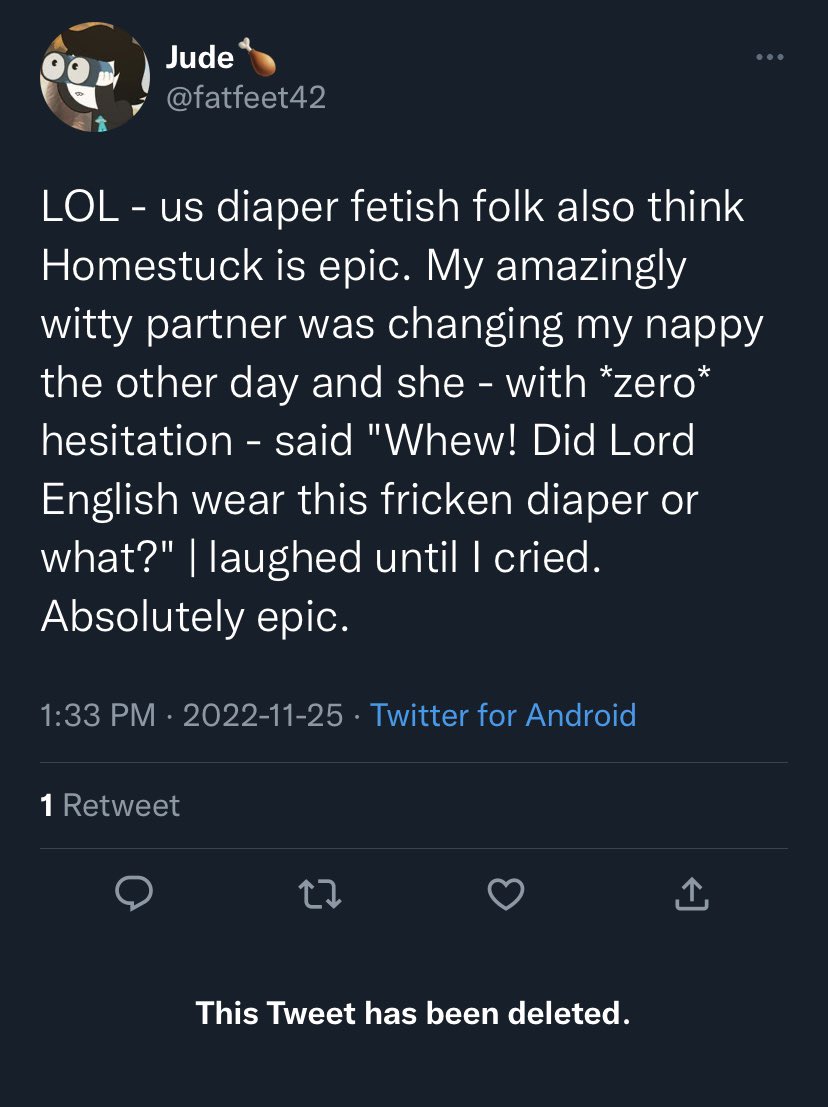
Task: Tap the 'This Tweet has been deleted' notice
Action: click(413, 1013)
